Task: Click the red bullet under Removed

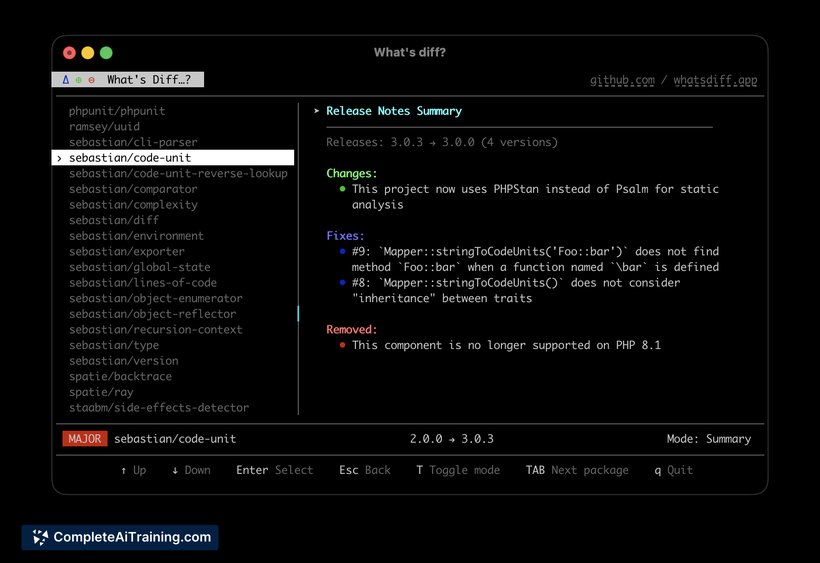Action: pos(342,345)
